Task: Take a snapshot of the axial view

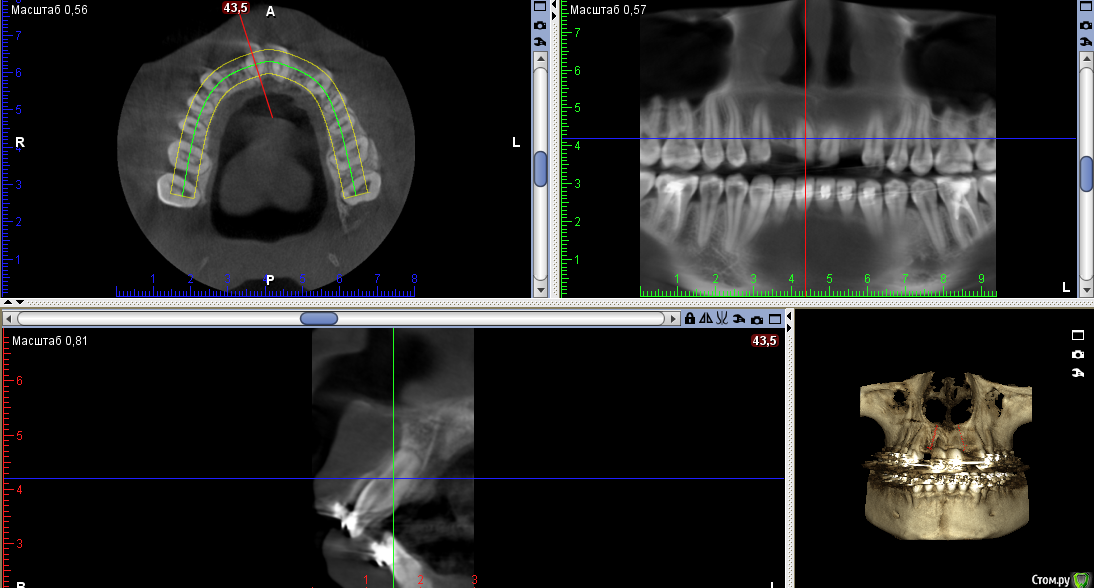Action: point(540,23)
